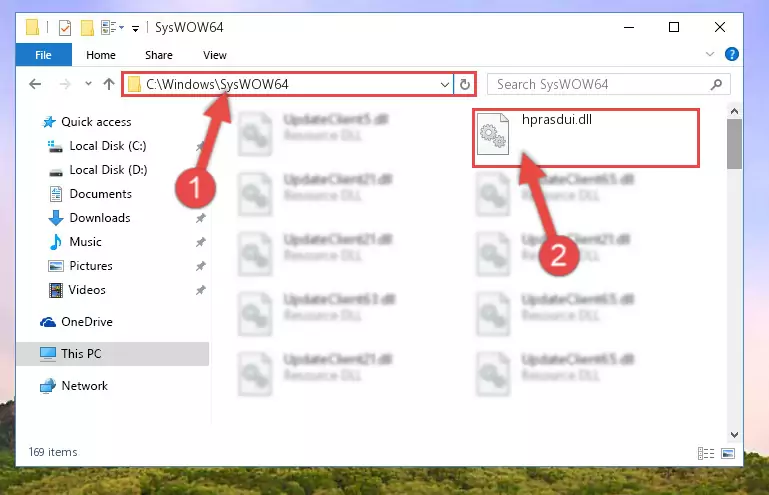Click the pin icon beside Videos
This screenshot has height=495, width=769.
pos(201,290)
